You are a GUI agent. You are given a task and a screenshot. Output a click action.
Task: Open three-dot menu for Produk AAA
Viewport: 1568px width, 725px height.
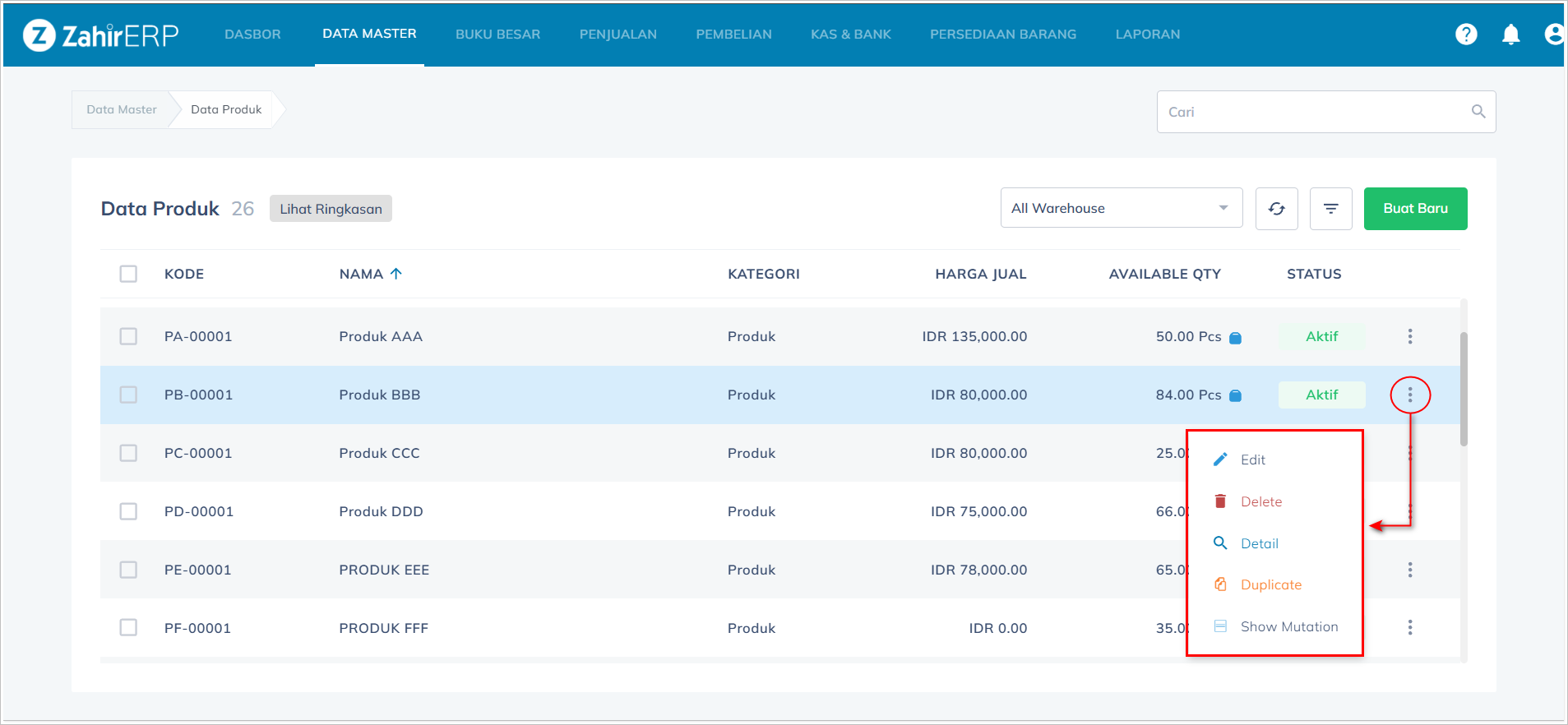pyautogui.click(x=1409, y=336)
